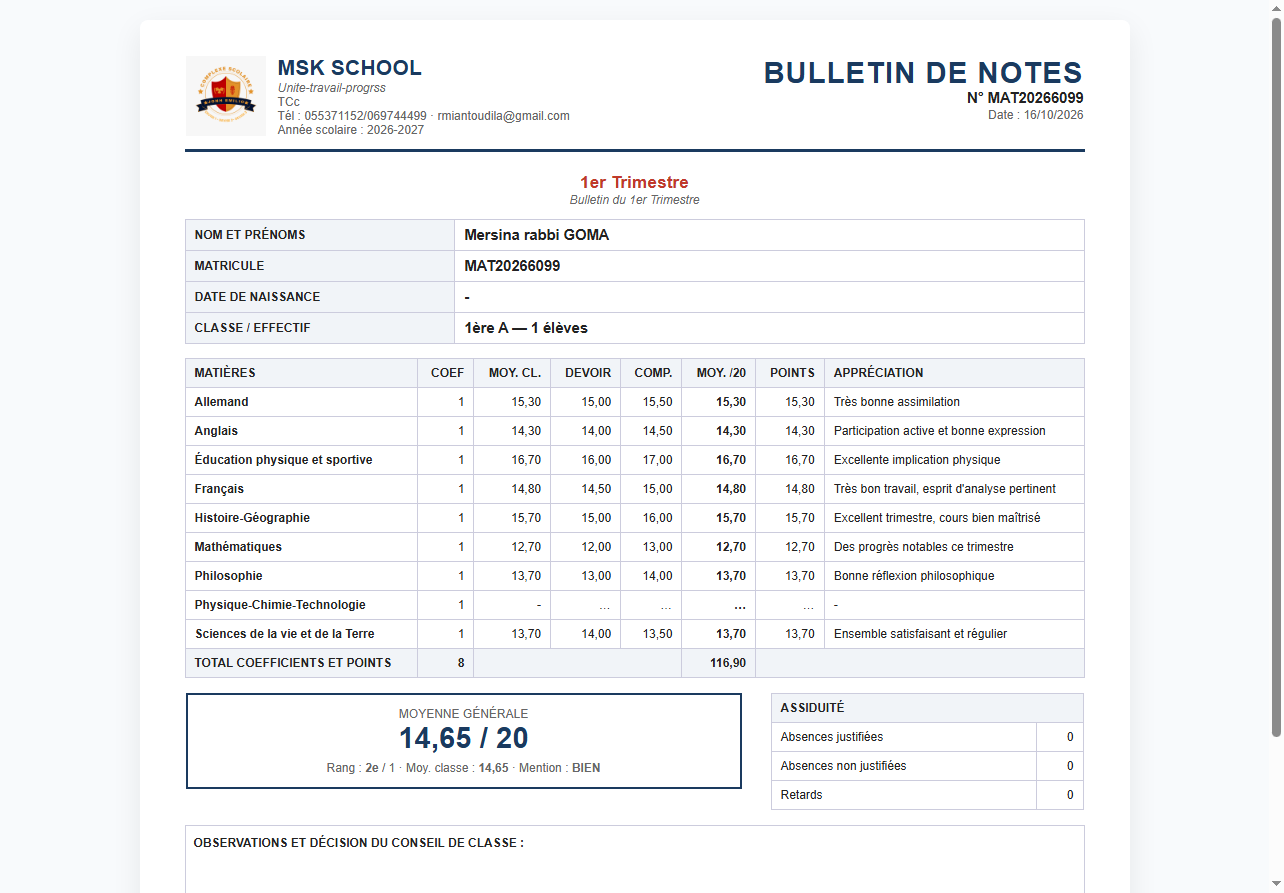Select 'Ensemble satisfaisant et régulier' appreciation
Viewport: 1284px width, 893px height.
pos(920,634)
